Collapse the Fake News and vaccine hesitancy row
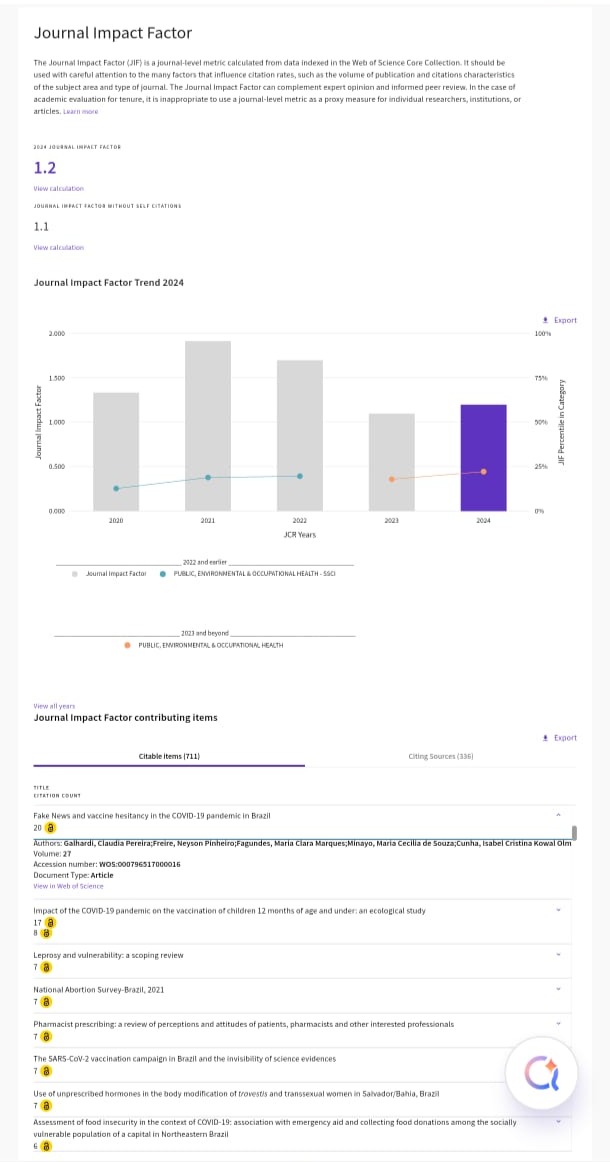 click(558, 814)
